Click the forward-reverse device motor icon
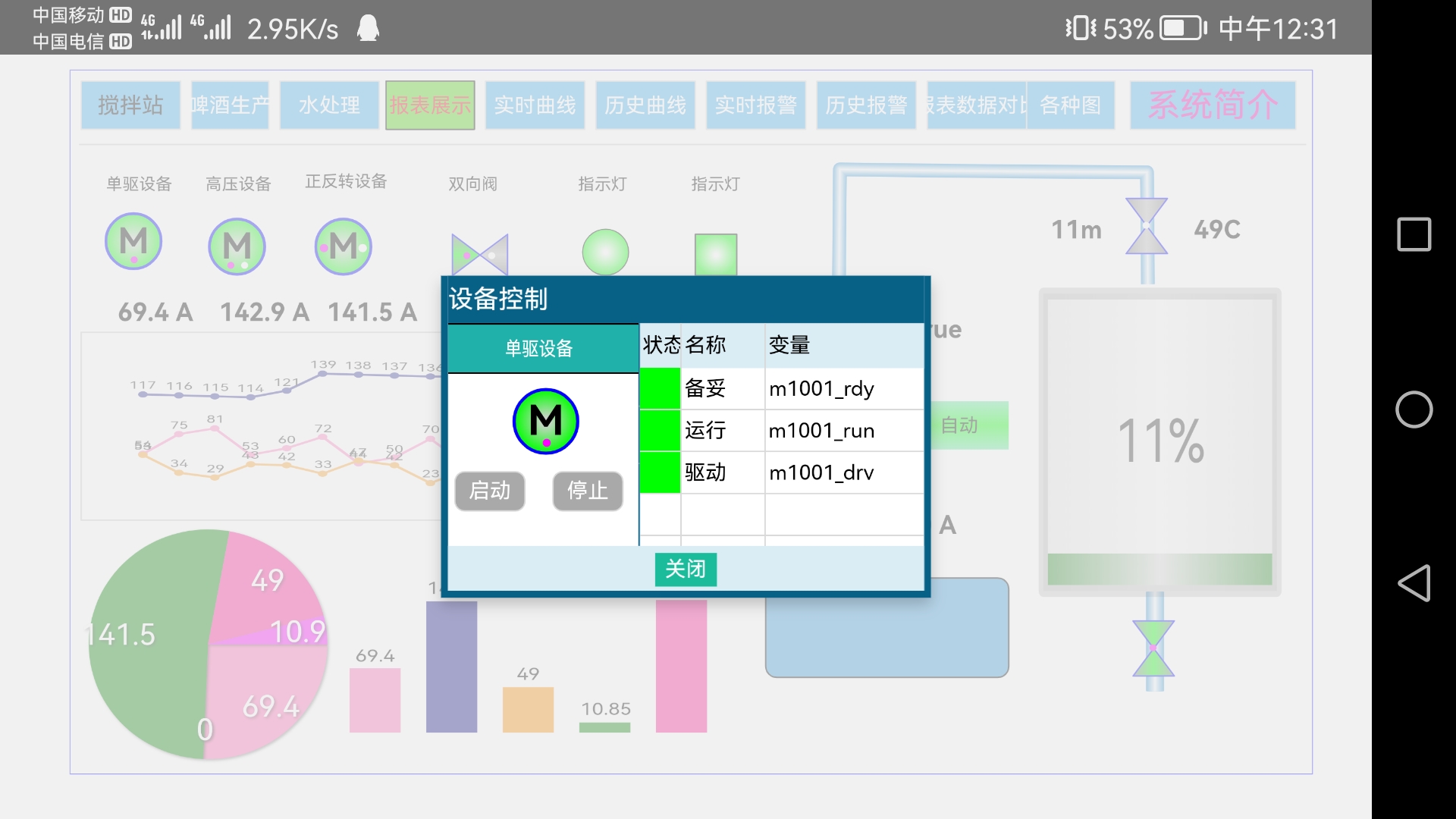This screenshot has height=819, width=1456. pos(343,246)
